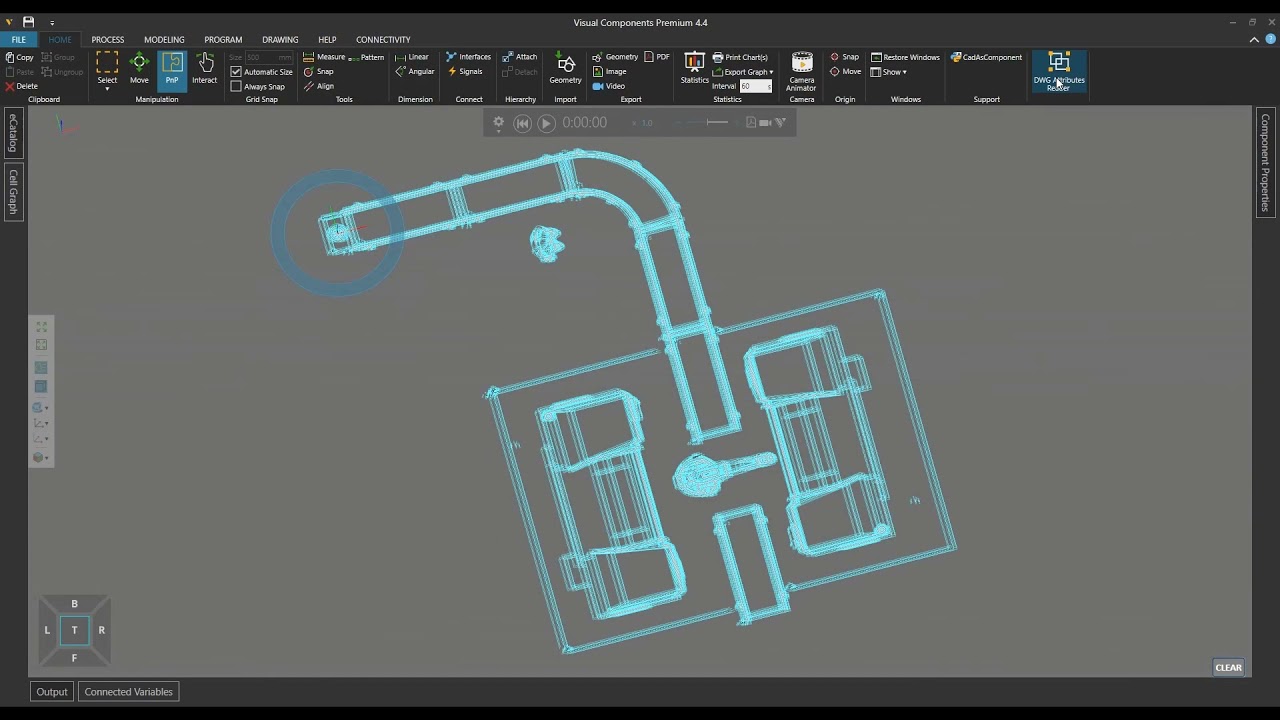Launch DWG Attributes Reader
The height and width of the screenshot is (720, 1280).
pos(1059,72)
